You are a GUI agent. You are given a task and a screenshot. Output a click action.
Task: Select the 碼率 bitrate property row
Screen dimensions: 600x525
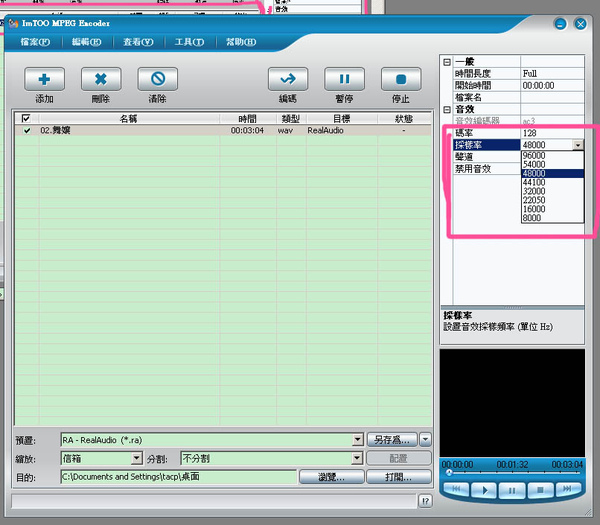click(518, 133)
